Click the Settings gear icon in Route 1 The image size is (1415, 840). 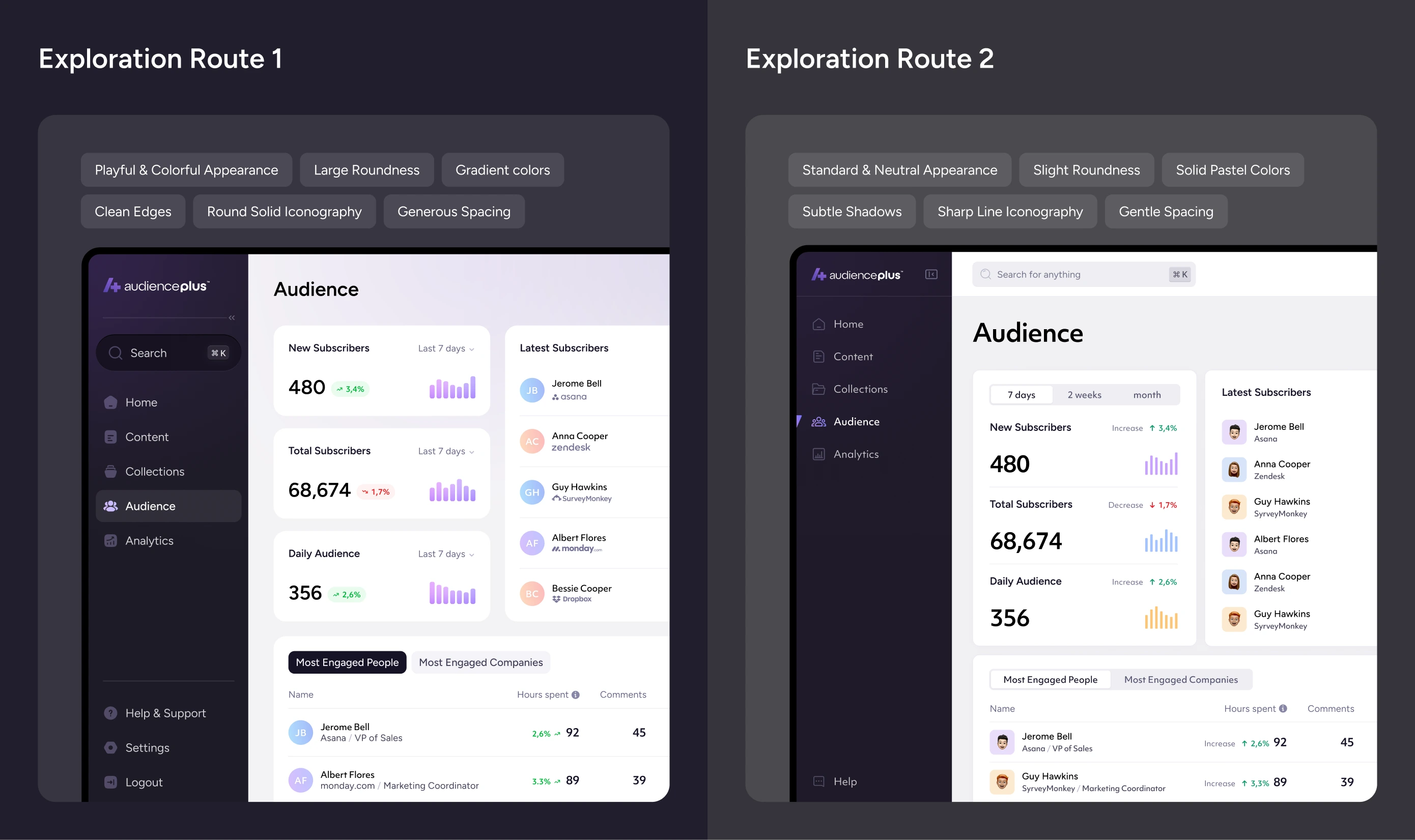[110, 748]
